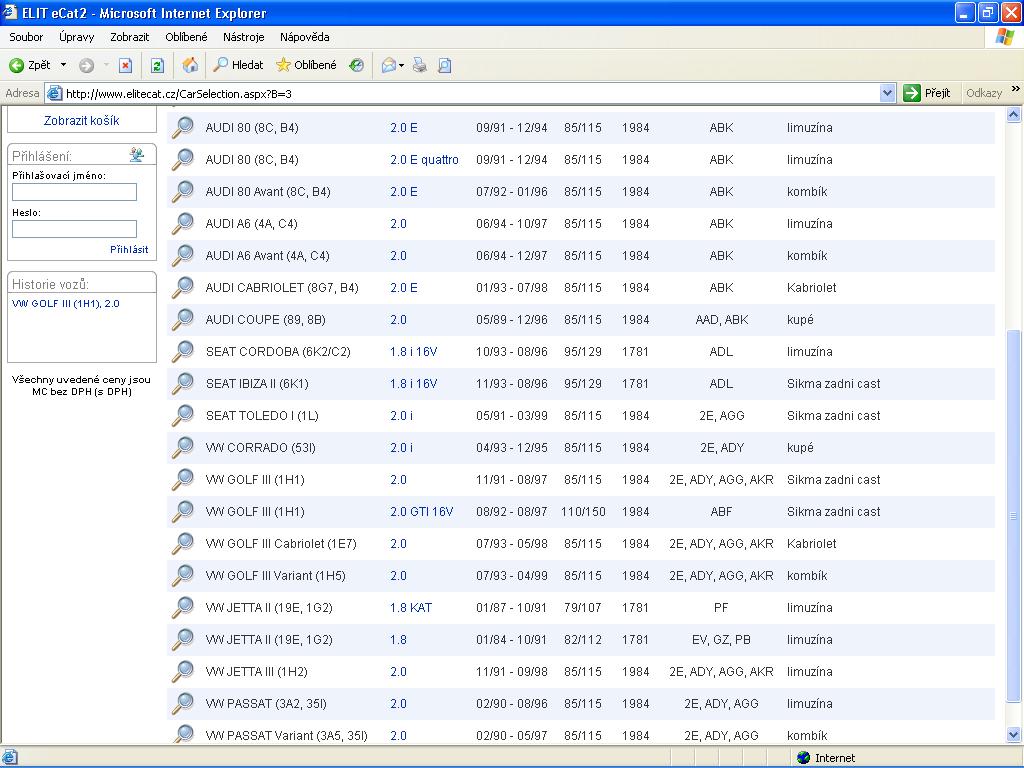
Task: Click magnifier icon for AUDI 80 Avant row
Action: pos(183,191)
